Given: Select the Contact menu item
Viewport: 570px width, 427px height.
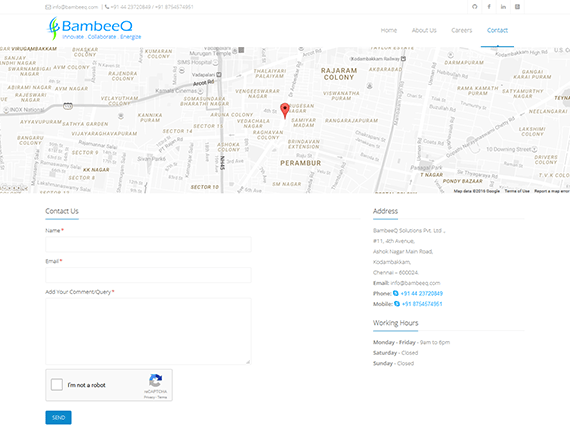Looking at the screenshot, I should [x=497, y=30].
